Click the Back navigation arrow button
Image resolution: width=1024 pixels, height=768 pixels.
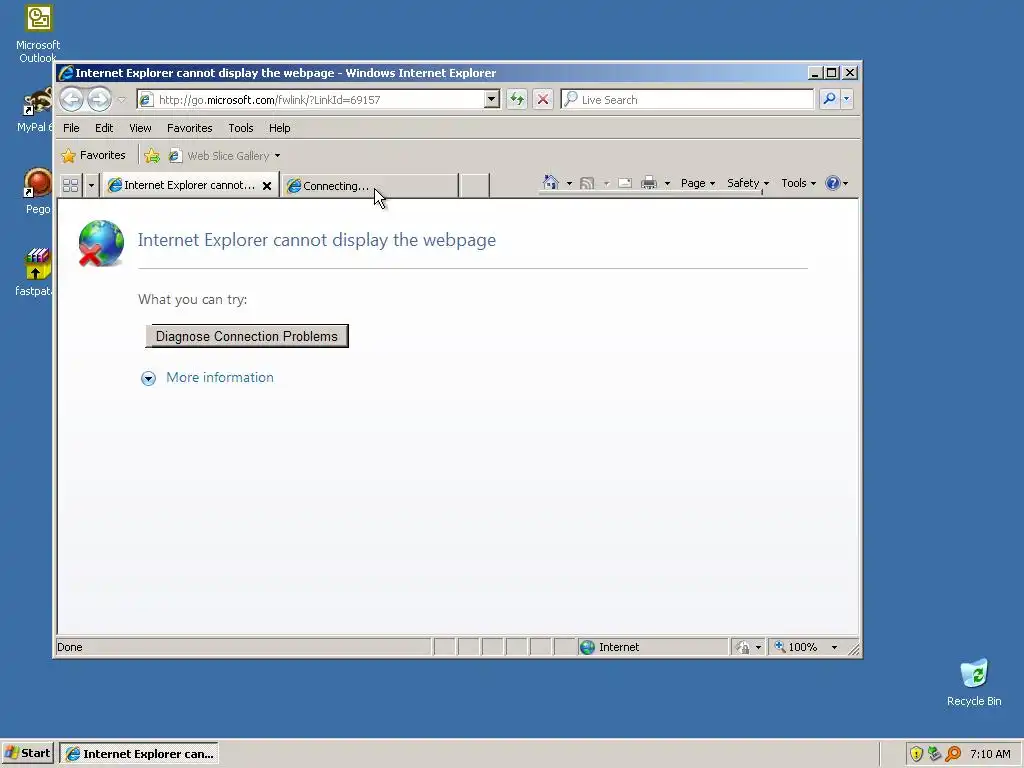72,99
